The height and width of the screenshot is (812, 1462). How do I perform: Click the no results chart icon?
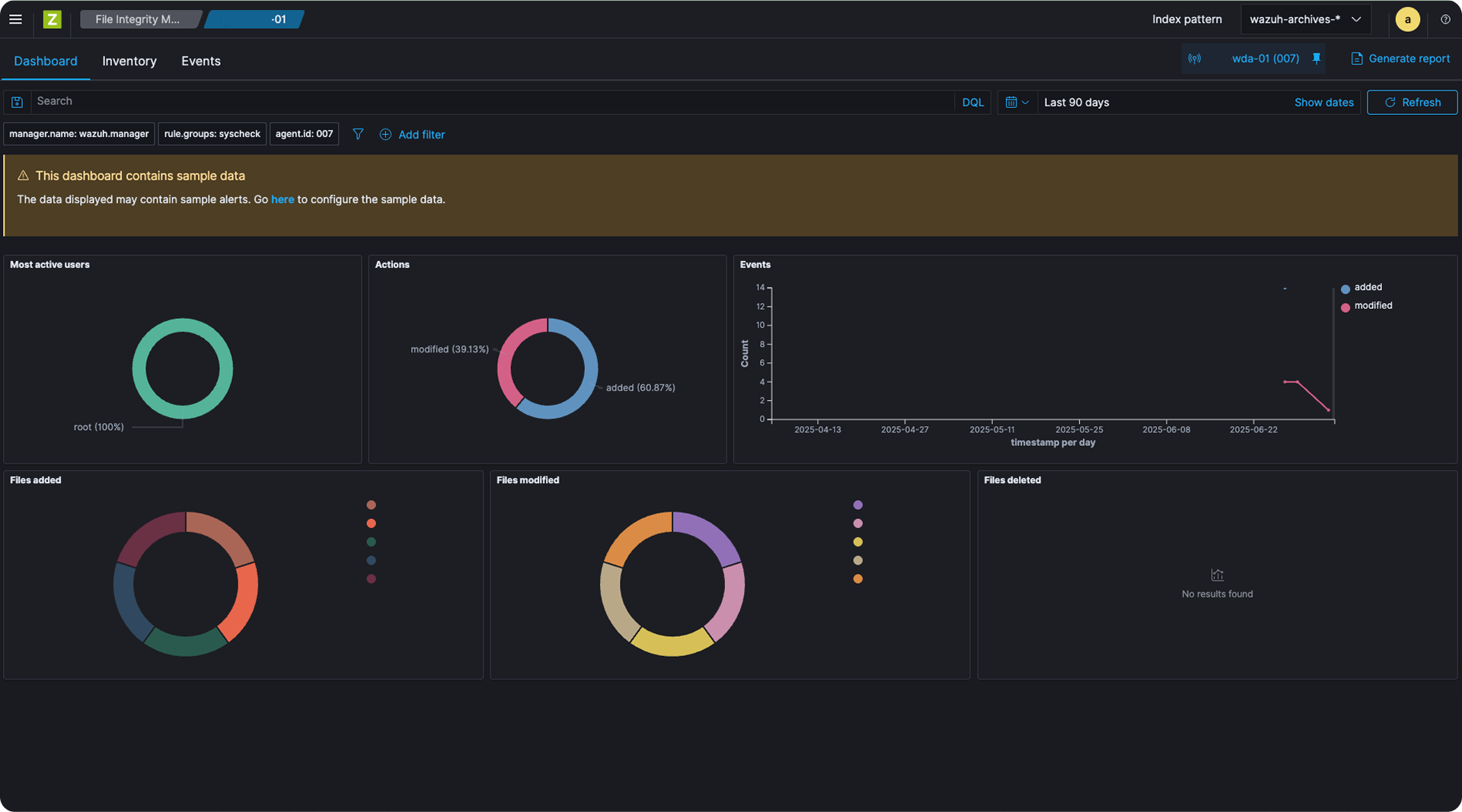[1217, 575]
